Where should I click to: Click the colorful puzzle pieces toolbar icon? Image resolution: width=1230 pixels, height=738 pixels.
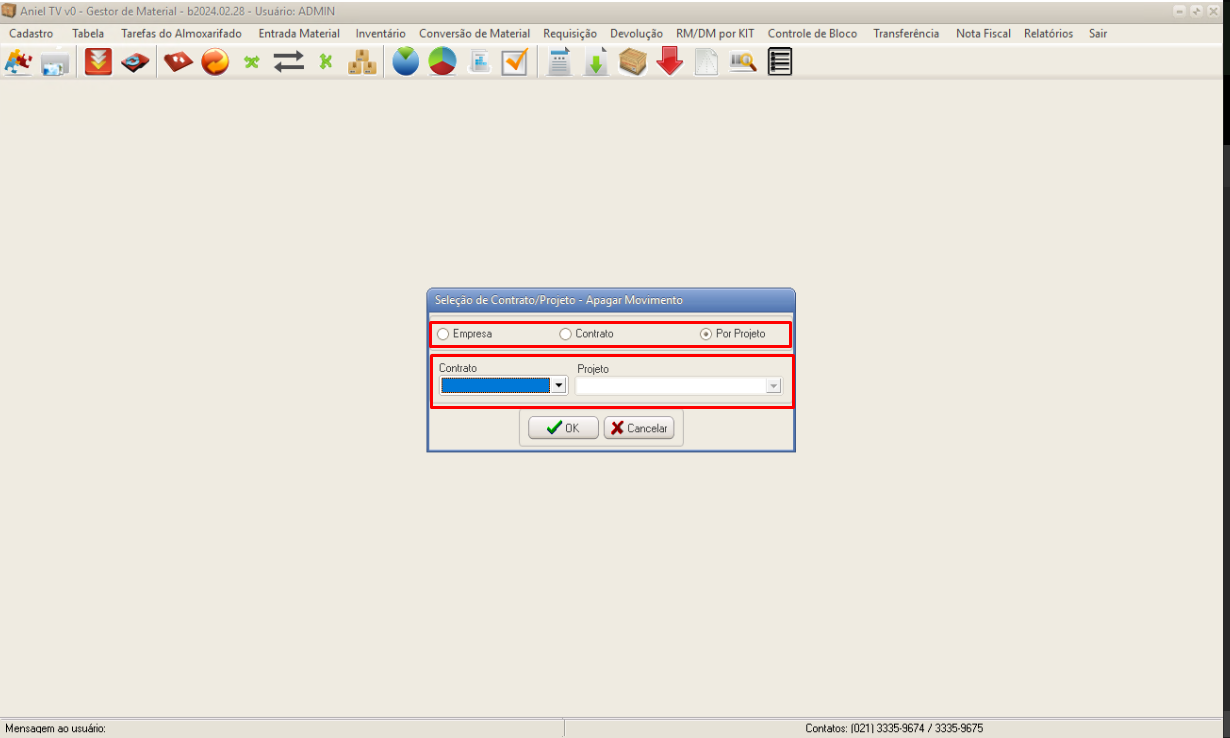pos(18,62)
